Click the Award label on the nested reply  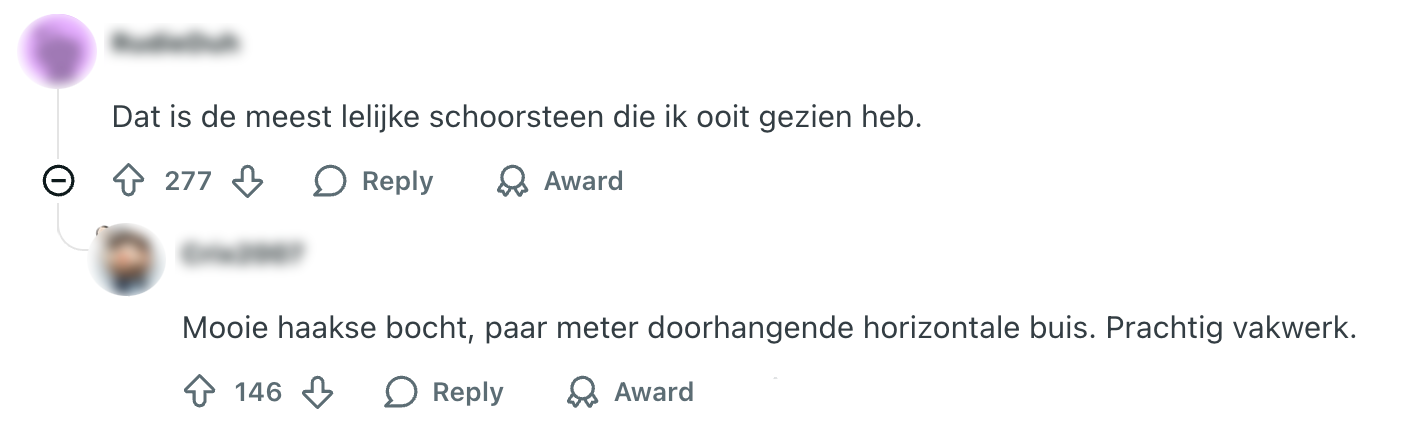pos(653,392)
